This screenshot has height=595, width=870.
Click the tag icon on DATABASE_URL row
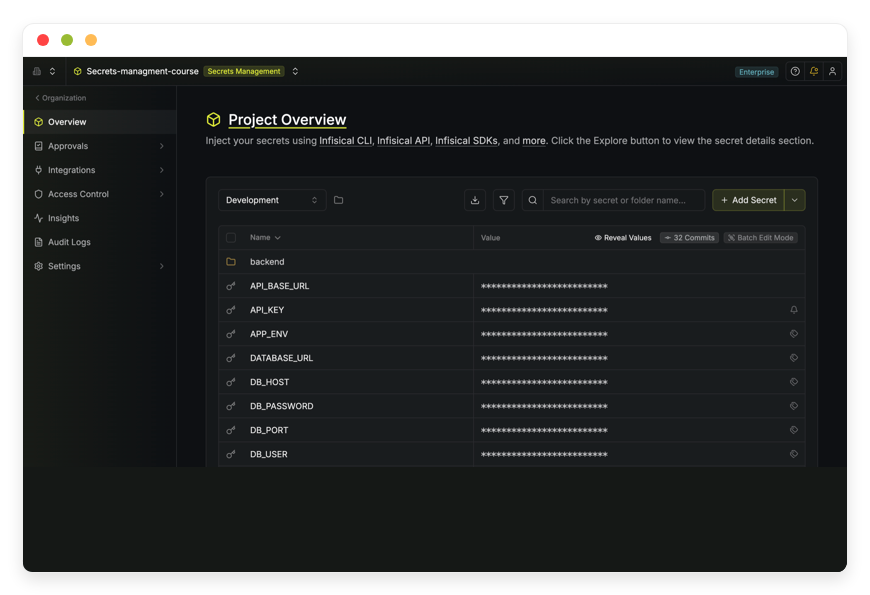point(794,358)
